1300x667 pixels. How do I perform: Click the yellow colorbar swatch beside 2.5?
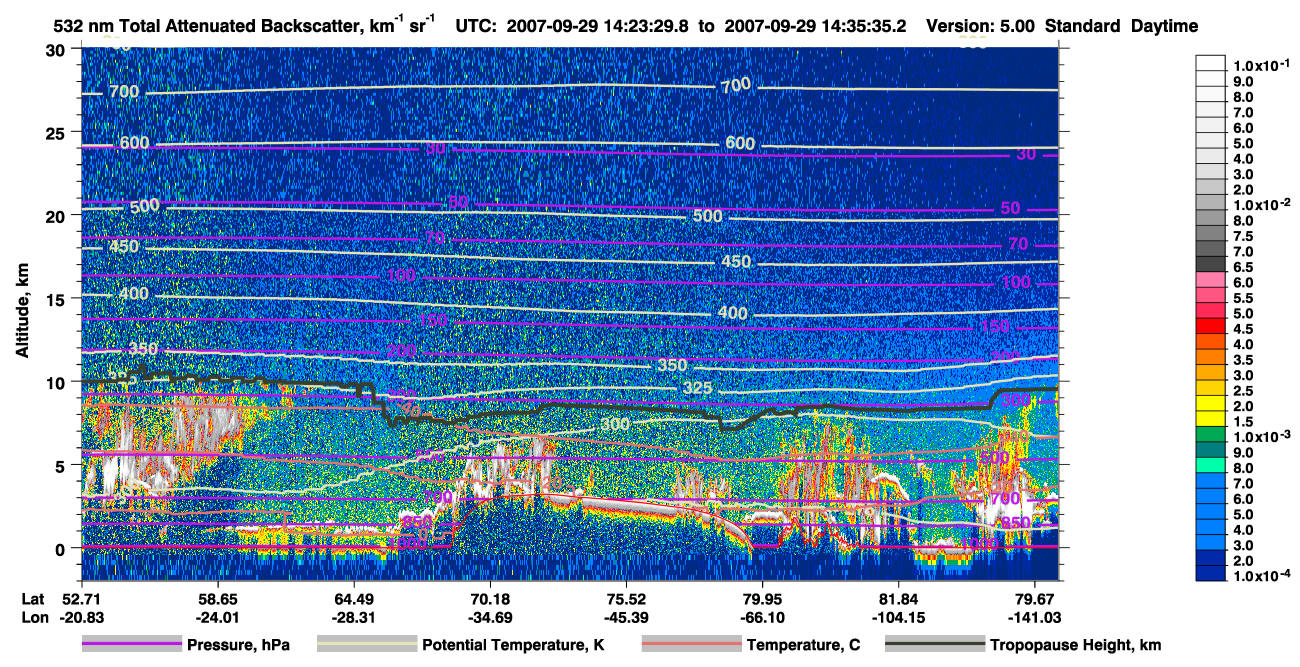[1211, 388]
